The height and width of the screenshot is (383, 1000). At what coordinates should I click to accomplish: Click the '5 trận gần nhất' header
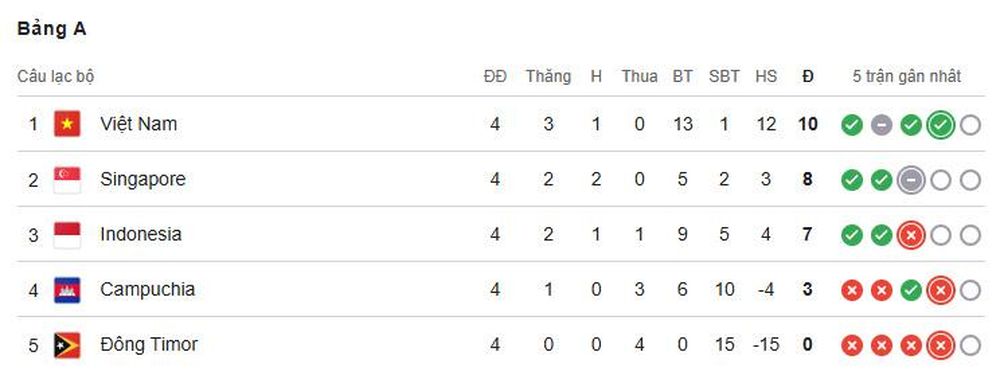click(906, 76)
